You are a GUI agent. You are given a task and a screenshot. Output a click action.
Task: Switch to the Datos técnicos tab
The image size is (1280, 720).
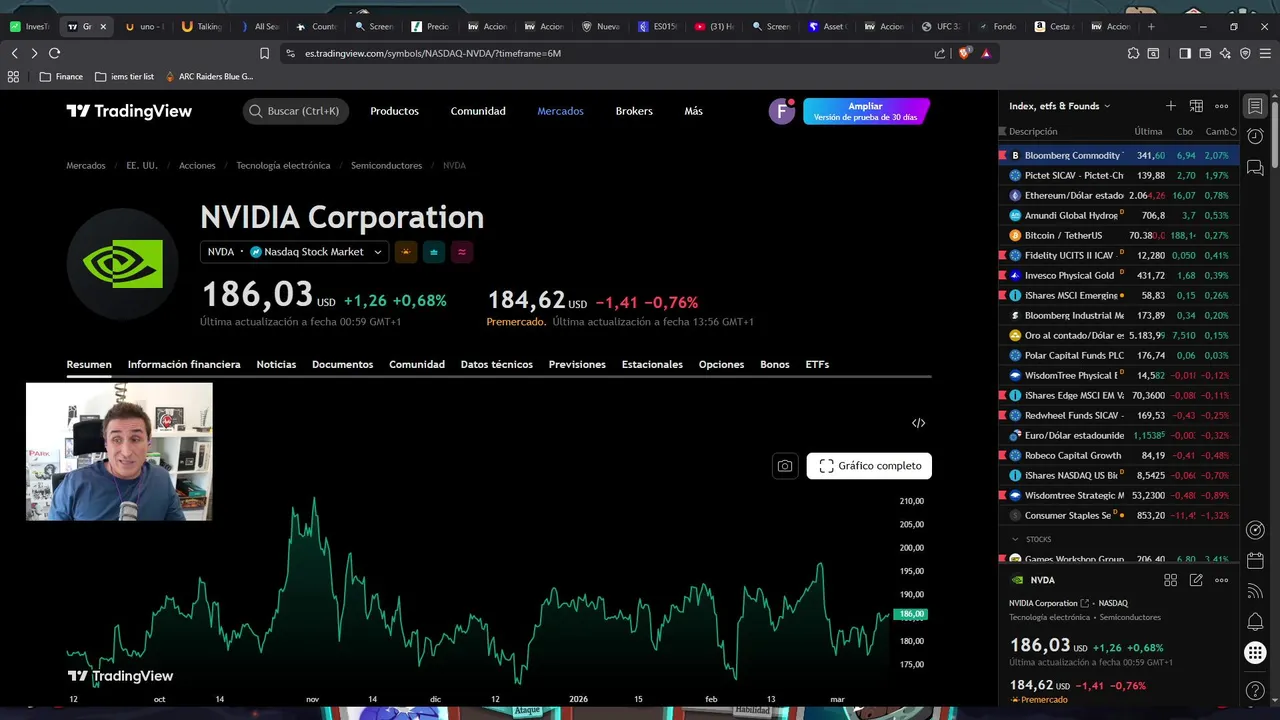(x=496, y=364)
